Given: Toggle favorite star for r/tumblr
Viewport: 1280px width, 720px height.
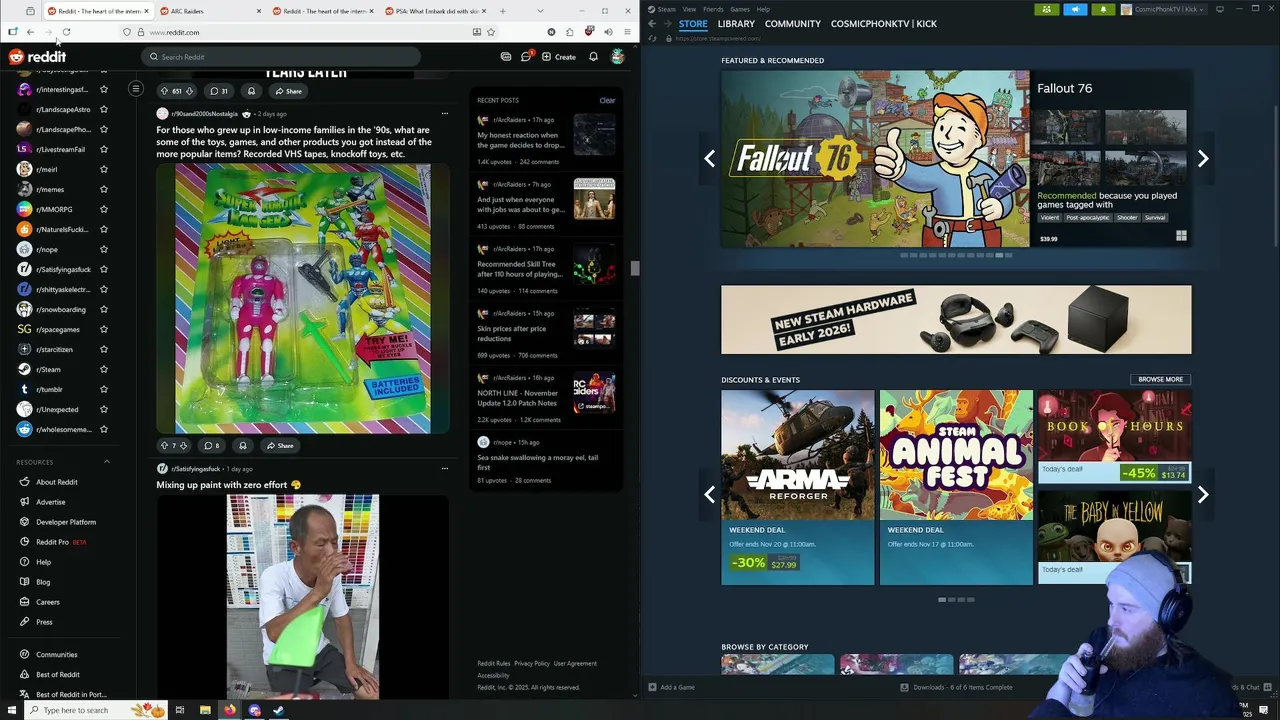Looking at the screenshot, I should tap(104, 389).
